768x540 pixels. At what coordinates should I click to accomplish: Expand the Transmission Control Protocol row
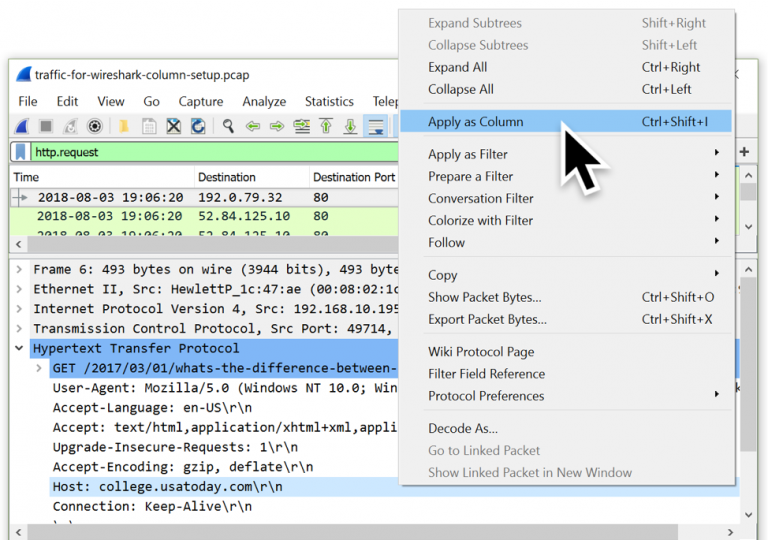(x=19, y=329)
